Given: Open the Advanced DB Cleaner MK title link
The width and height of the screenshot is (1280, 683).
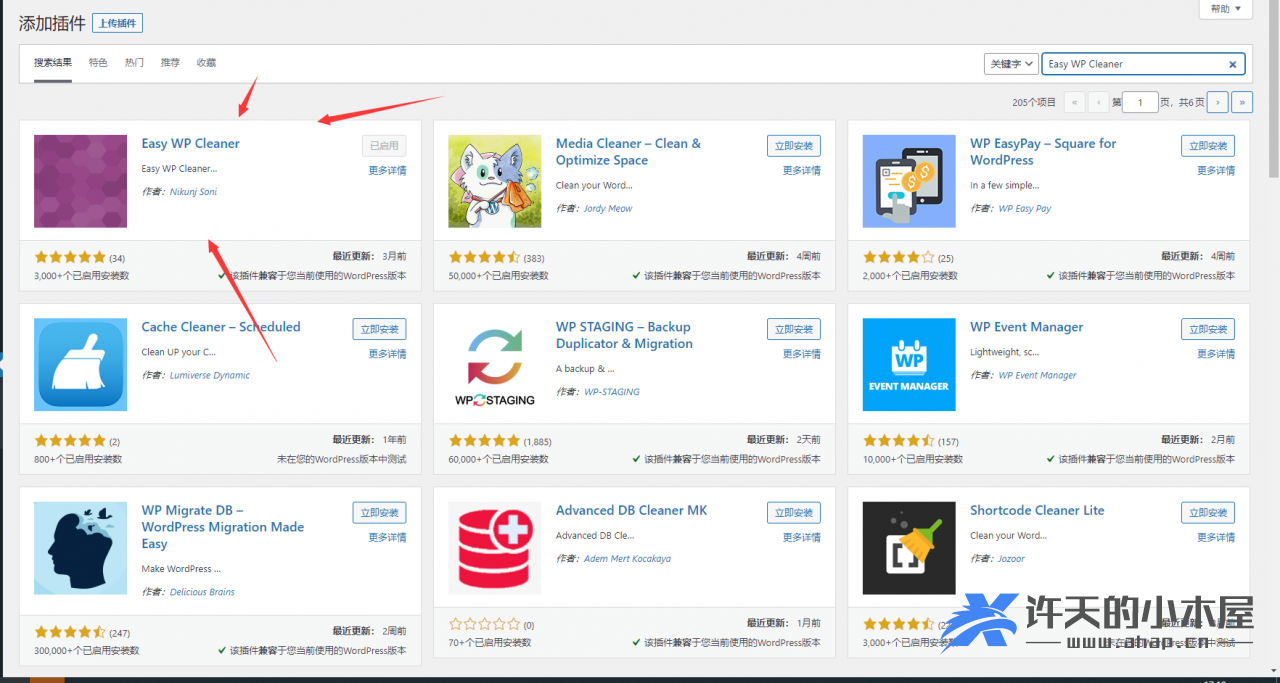Looking at the screenshot, I should click(x=631, y=510).
